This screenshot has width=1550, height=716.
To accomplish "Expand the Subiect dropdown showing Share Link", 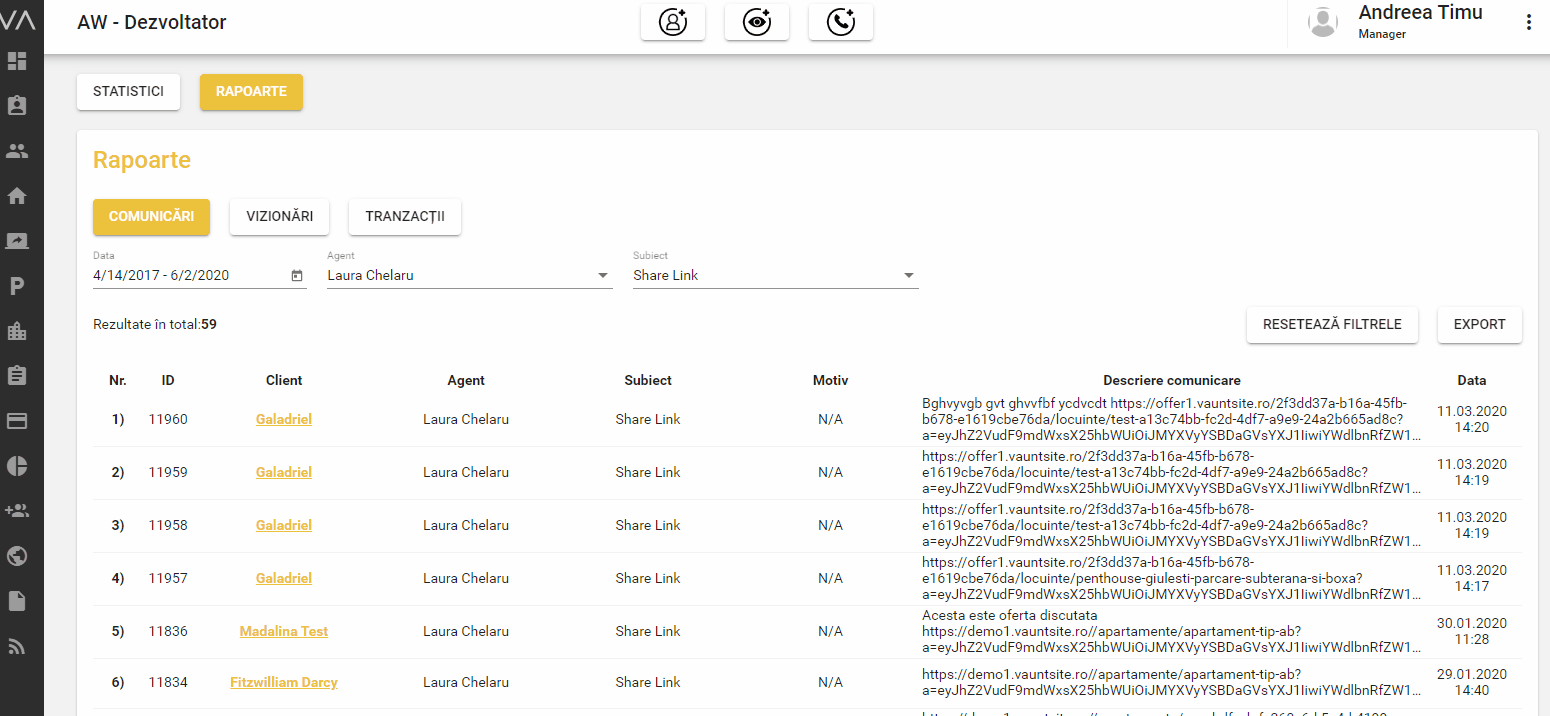I will click(909, 276).
